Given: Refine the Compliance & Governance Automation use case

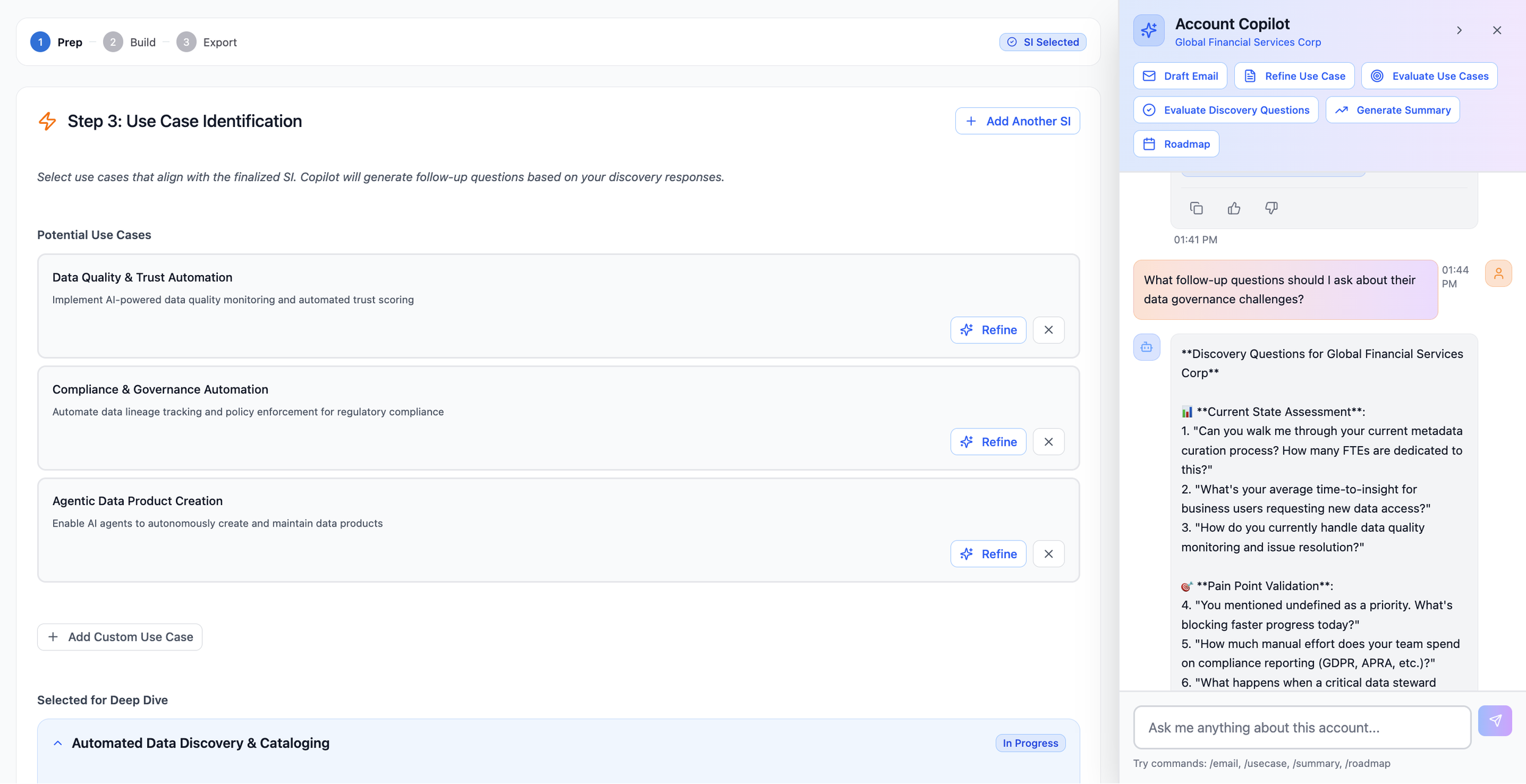Looking at the screenshot, I should point(988,442).
